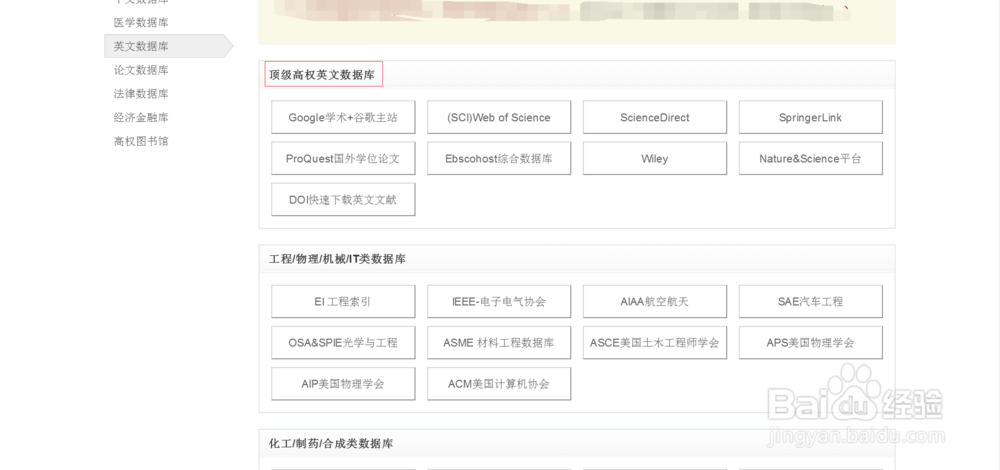This screenshot has height=470, width=1000.
Task: Open IEEE-电子电气协会 database
Action: pos(499,302)
